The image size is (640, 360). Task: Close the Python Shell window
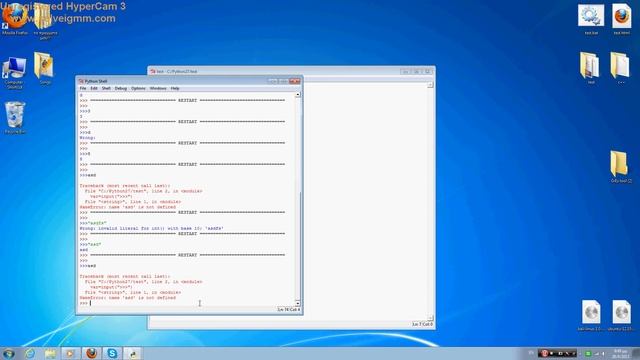tap(295, 81)
